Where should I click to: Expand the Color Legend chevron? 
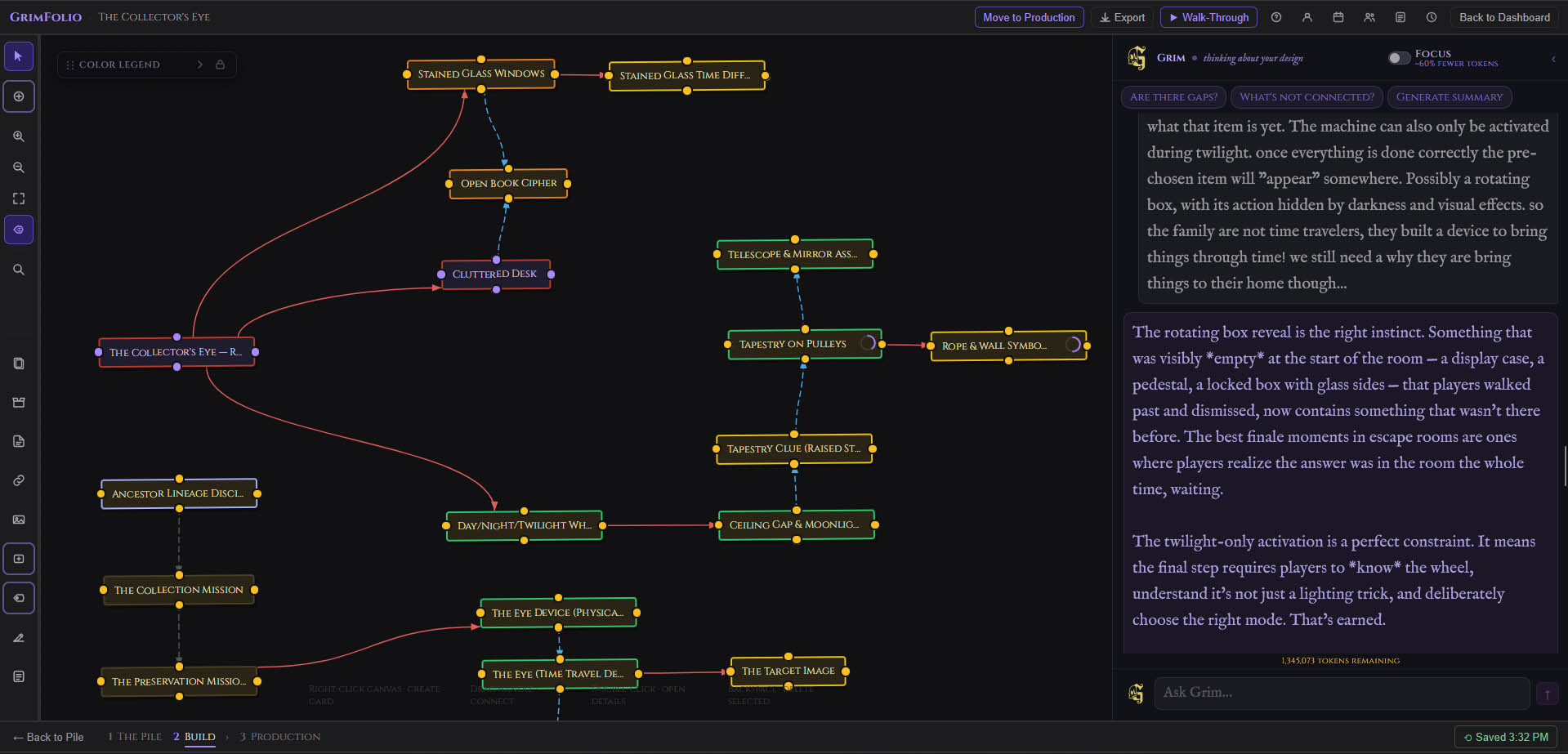[x=199, y=65]
